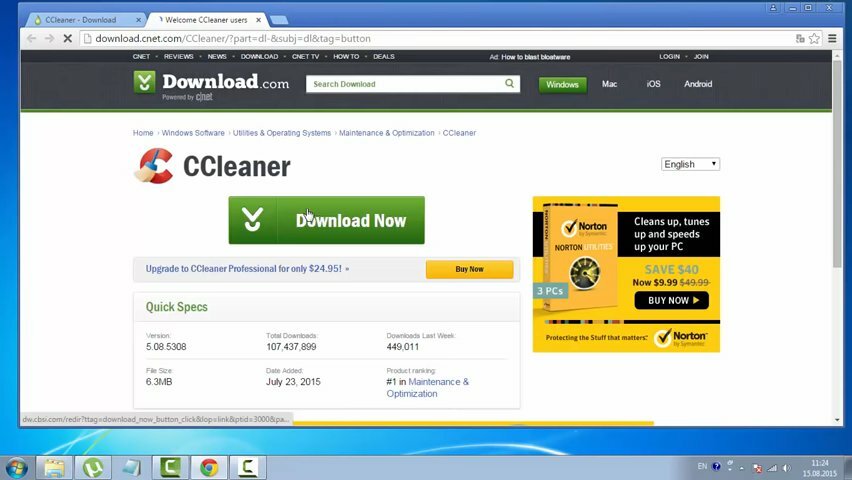The image size is (852, 480).
Task: Click the LOGIN link
Action: (669, 57)
